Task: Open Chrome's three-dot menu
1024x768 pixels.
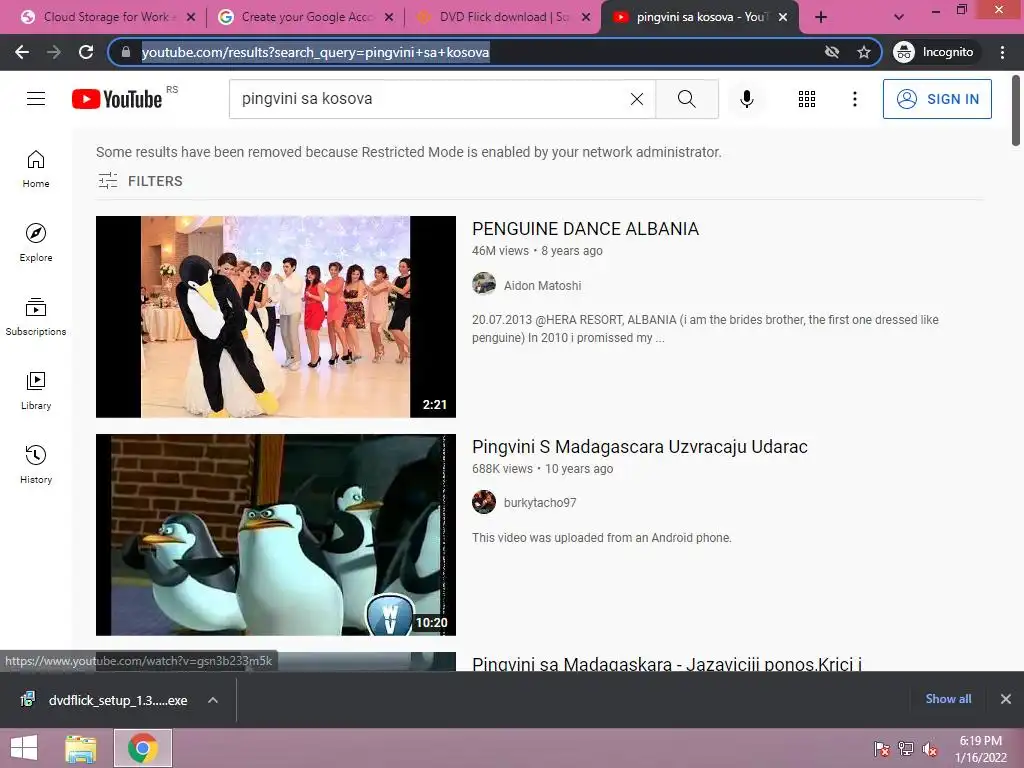Action: [x=1002, y=52]
